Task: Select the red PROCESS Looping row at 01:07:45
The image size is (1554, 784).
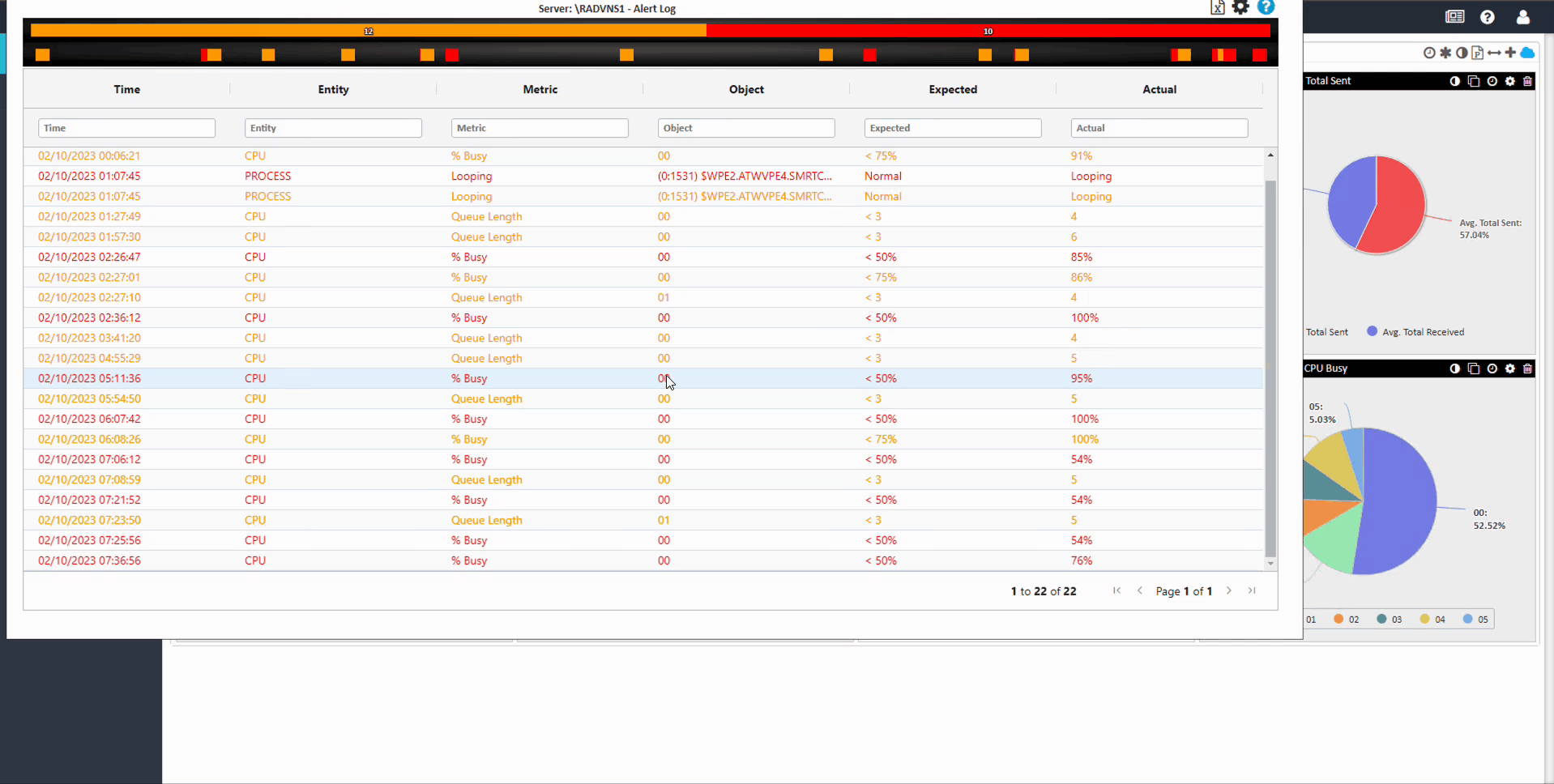Action: point(643,176)
